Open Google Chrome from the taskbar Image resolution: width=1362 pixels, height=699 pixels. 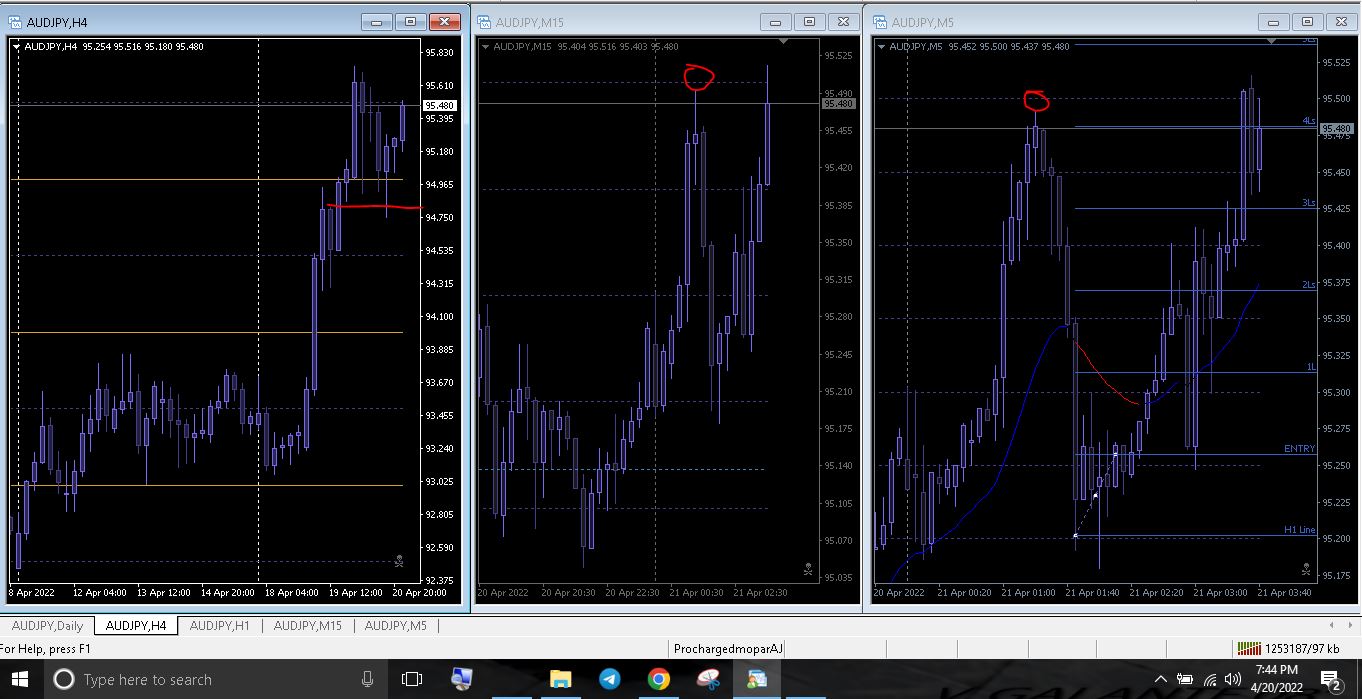(x=658, y=679)
